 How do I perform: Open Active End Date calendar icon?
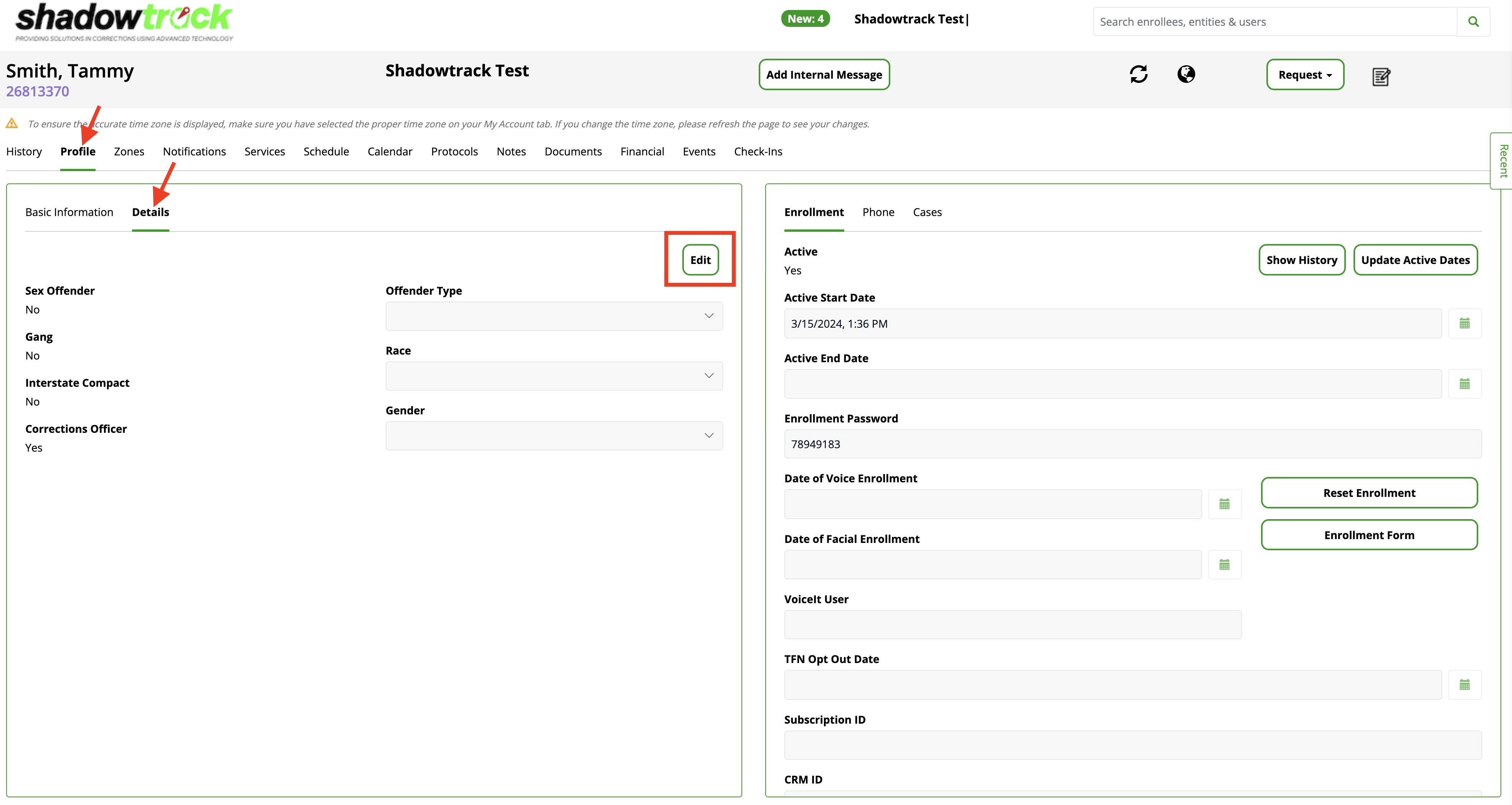1464,384
